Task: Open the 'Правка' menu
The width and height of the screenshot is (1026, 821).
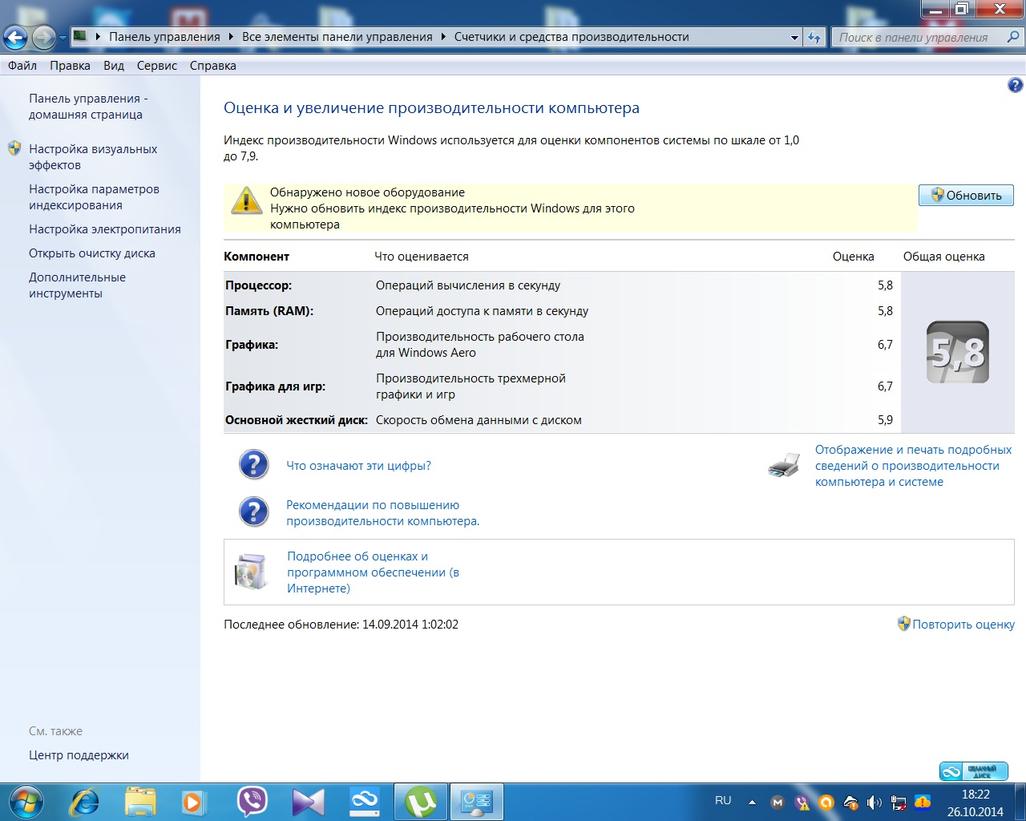Action: [x=70, y=65]
